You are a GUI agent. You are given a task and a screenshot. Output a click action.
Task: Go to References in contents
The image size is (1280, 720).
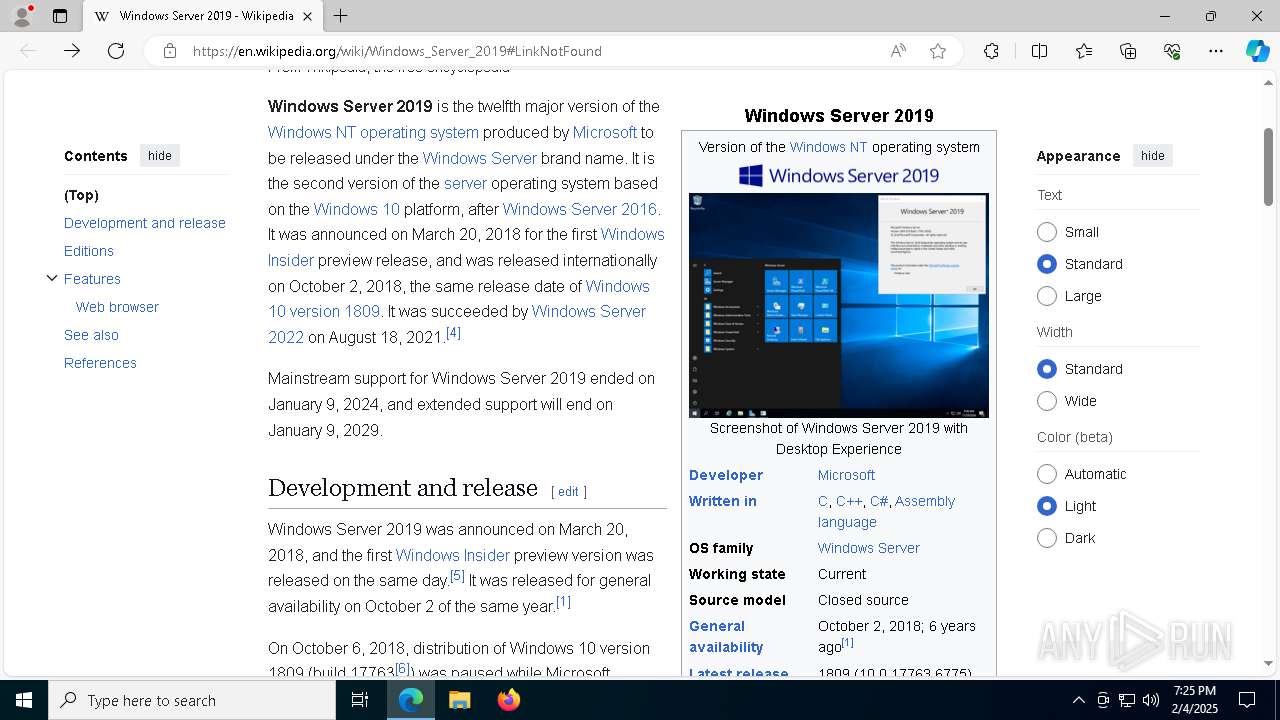pyautogui.click(x=100, y=363)
